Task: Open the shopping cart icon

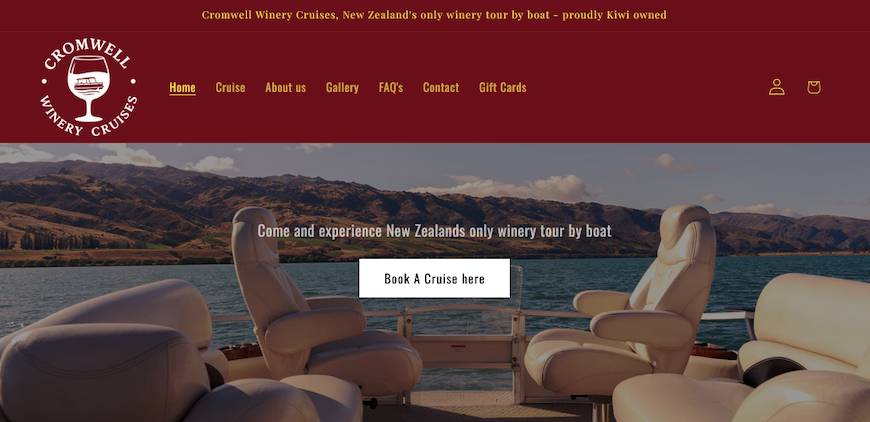Action: point(813,87)
